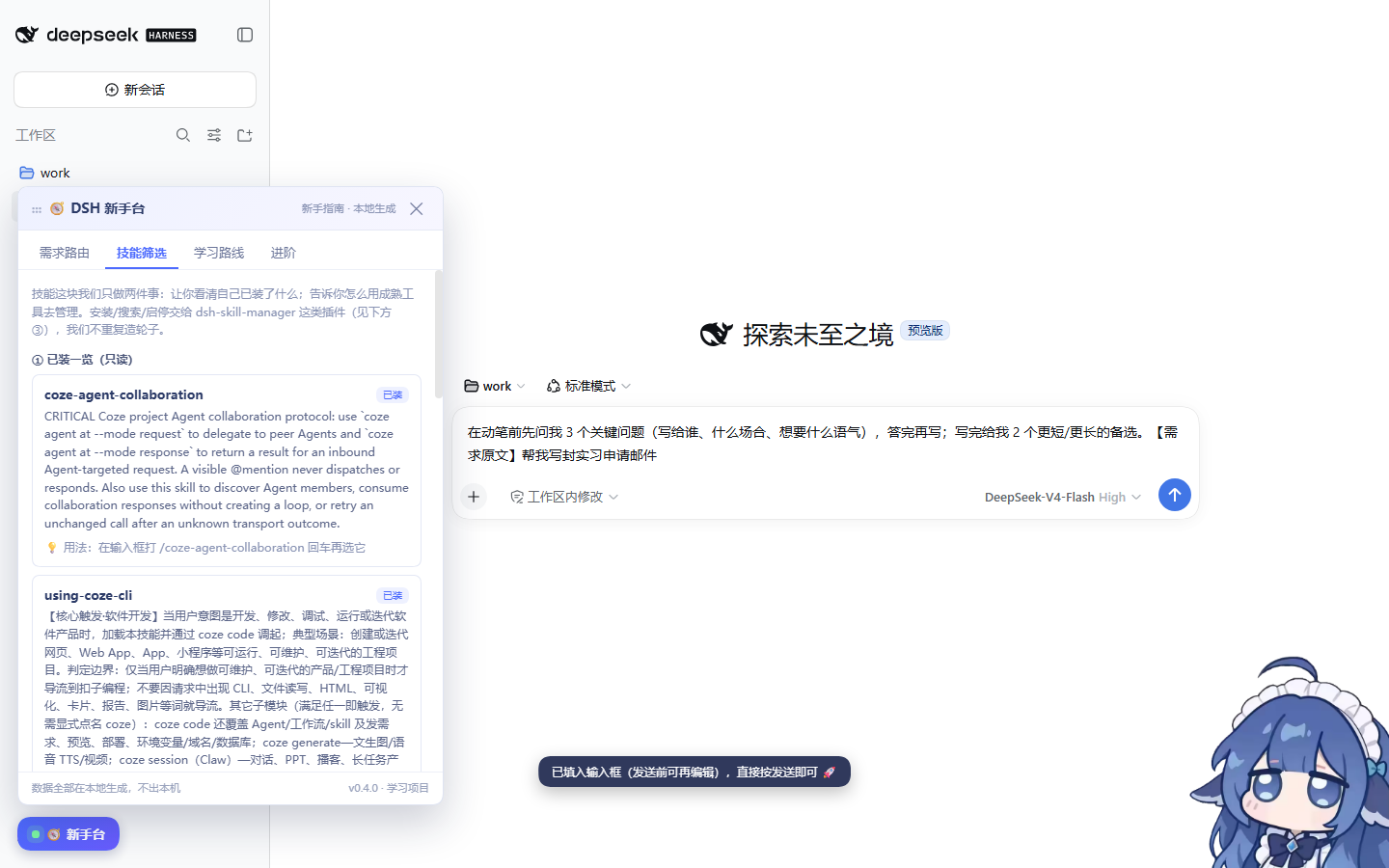The image size is (1389, 868).
Task: Open the work folder dropdown above input
Action: tap(495, 386)
